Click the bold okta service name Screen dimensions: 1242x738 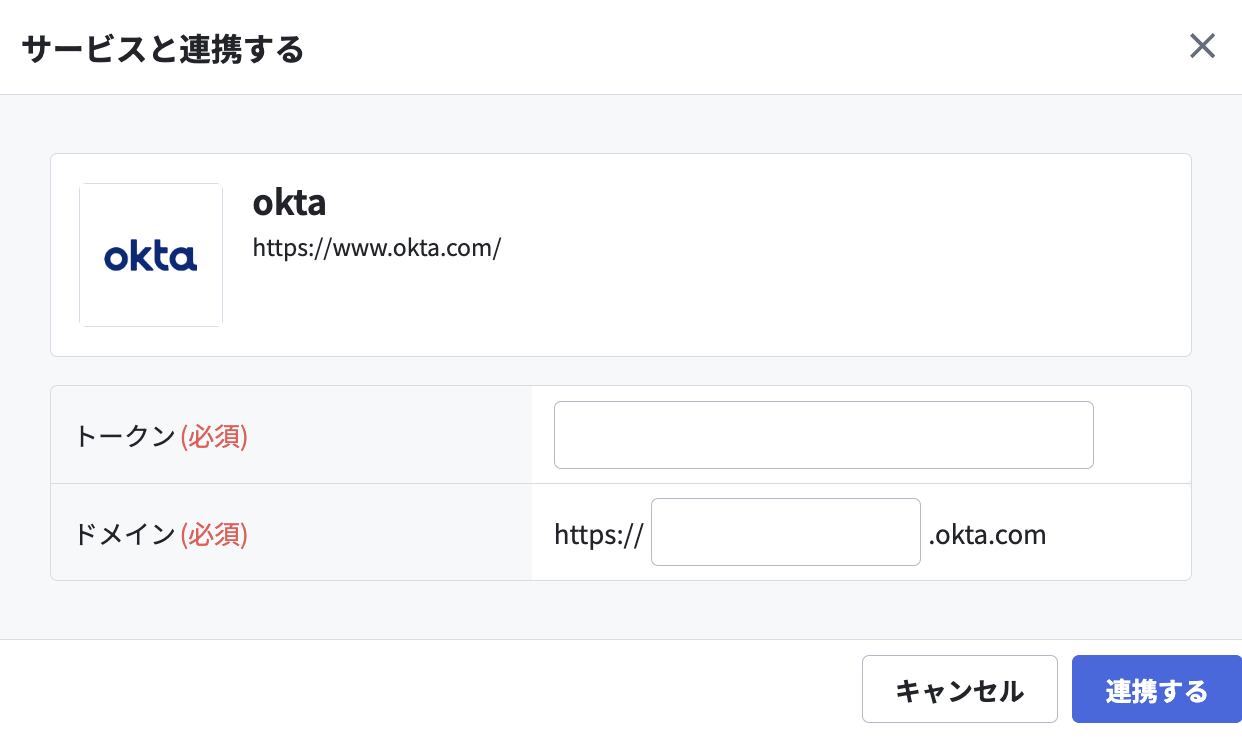[289, 203]
